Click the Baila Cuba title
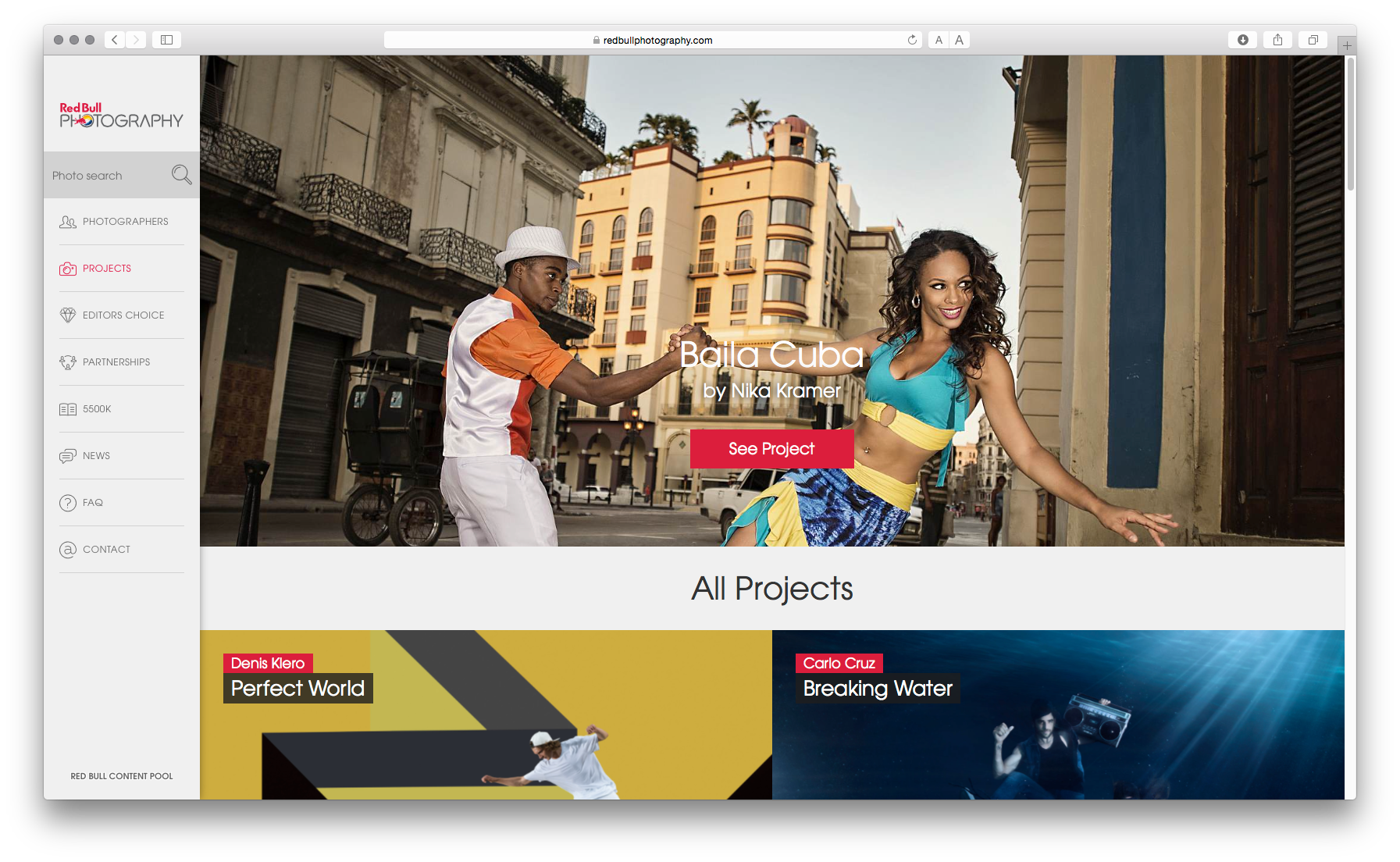Viewport: 1400px width, 862px height. tap(771, 355)
